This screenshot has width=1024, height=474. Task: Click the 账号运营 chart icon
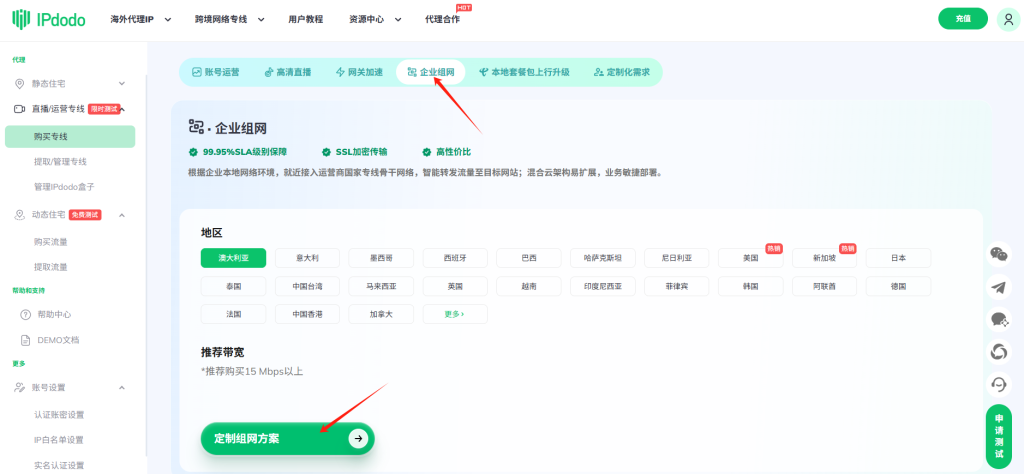[x=197, y=72]
